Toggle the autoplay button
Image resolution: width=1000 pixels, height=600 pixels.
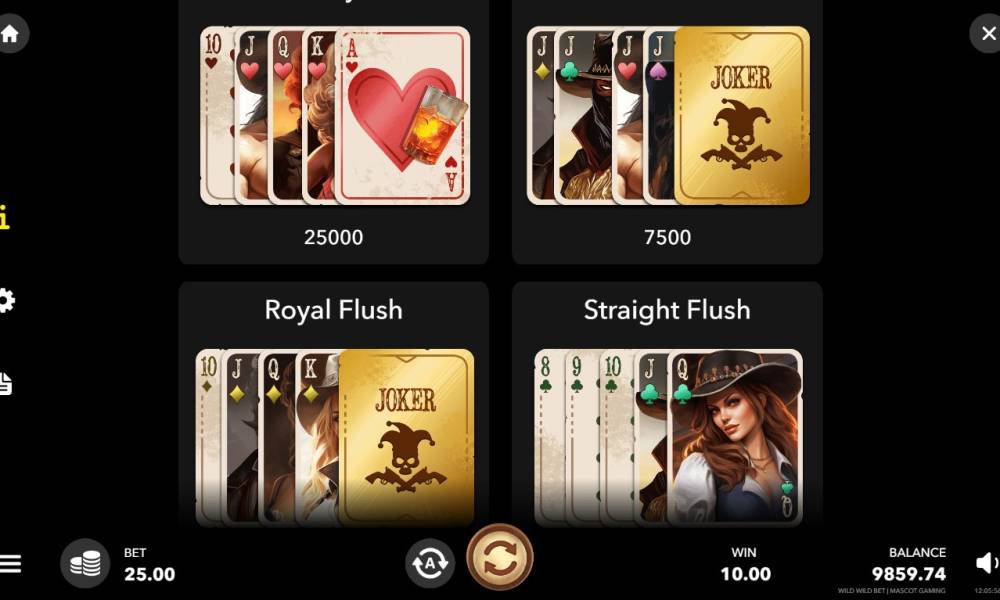[430, 564]
